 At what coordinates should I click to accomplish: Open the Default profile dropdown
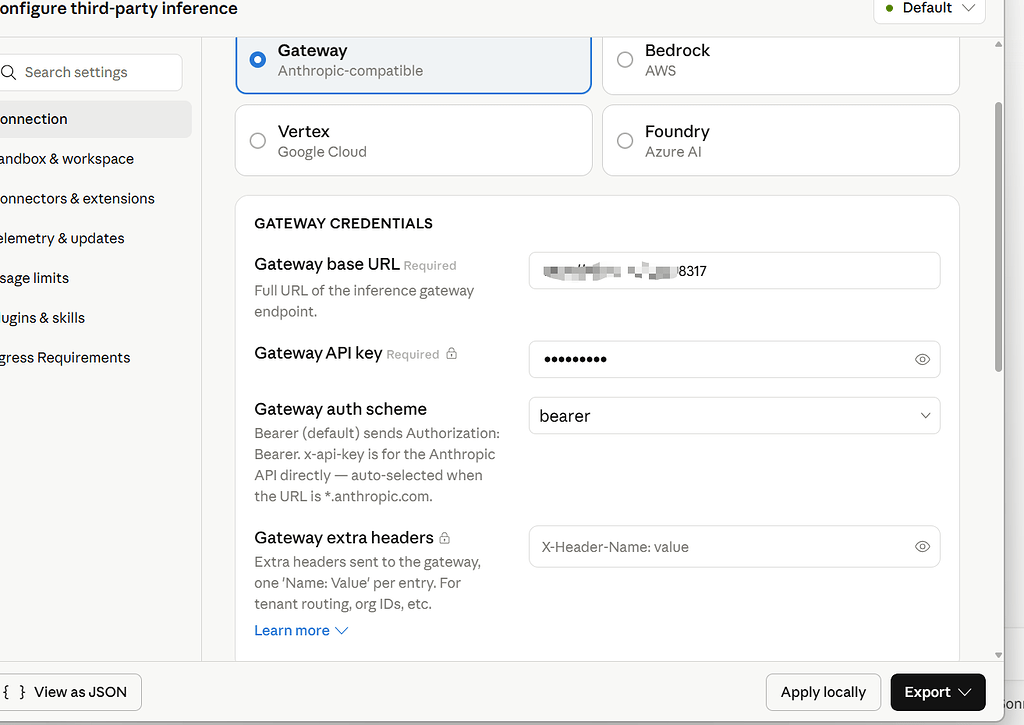coord(929,8)
